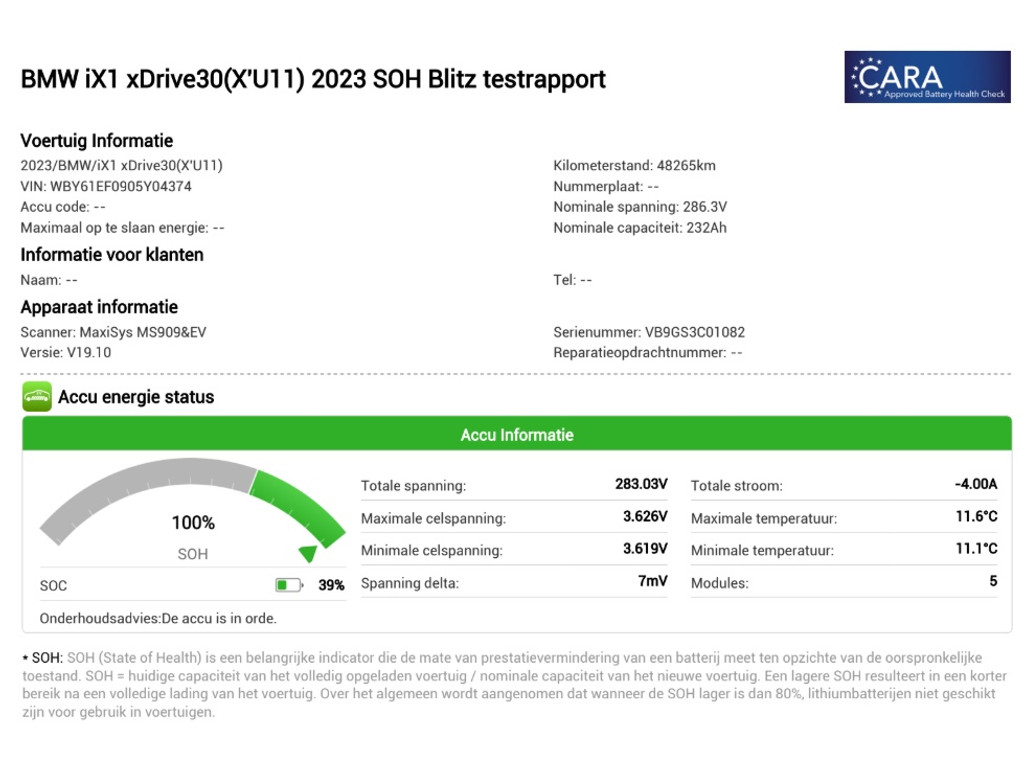
Task: Click the Serienummer VB9GS3C01082 text
Action: (x=649, y=332)
